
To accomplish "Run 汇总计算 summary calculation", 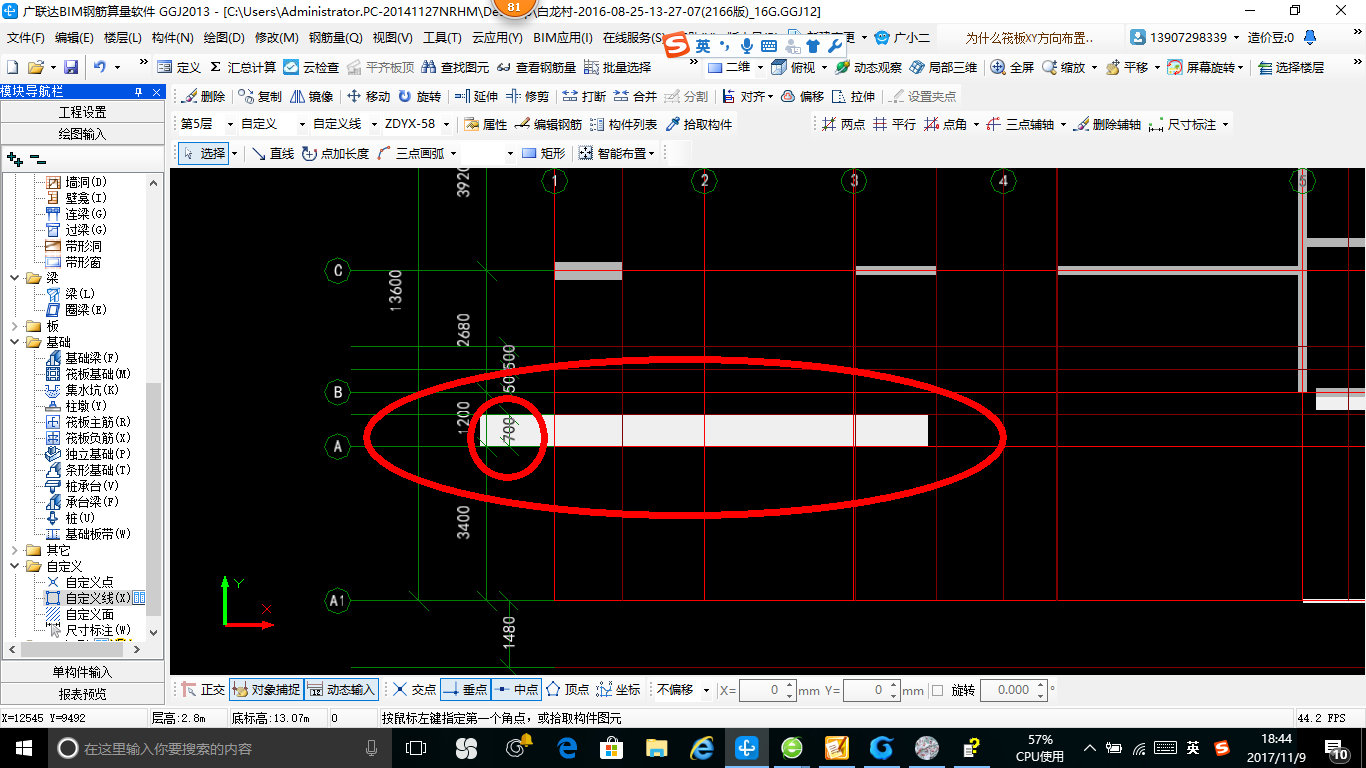I will pyautogui.click(x=243, y=67).
